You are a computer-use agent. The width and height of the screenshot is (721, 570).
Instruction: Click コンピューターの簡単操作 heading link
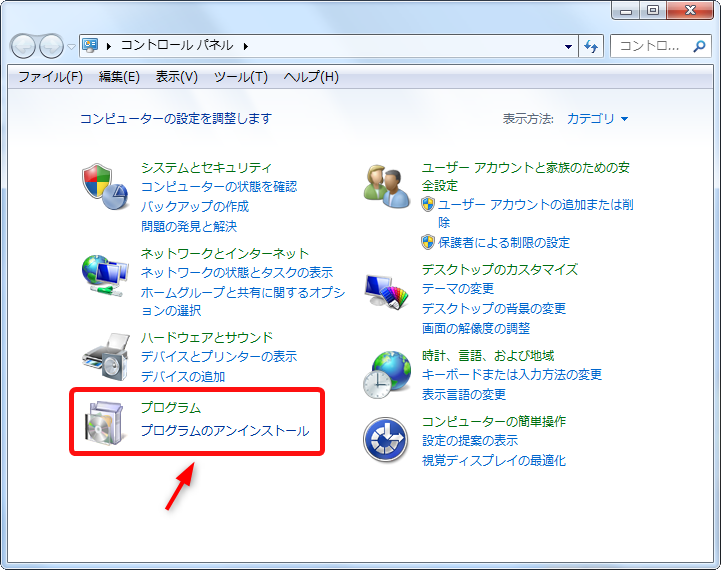click(493, 421)
